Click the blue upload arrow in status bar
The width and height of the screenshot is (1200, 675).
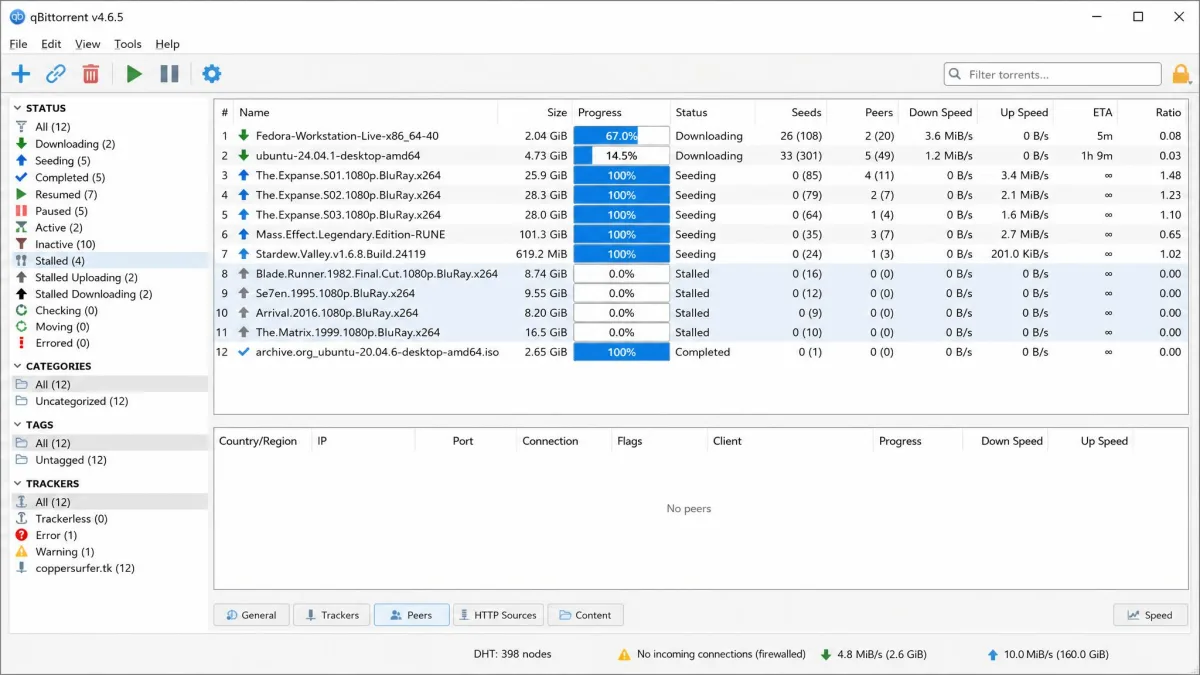coord(993,654)
